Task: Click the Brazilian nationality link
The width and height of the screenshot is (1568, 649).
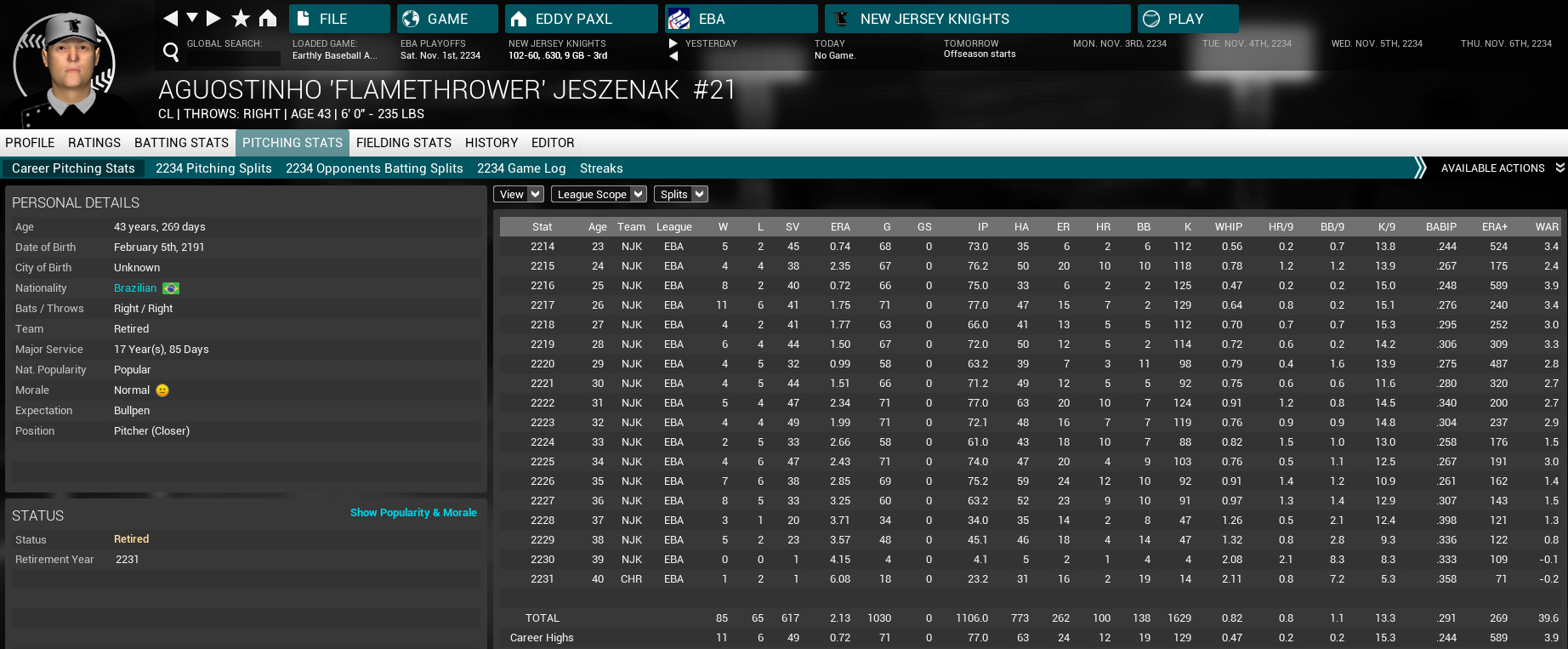Action: [135, 288]
